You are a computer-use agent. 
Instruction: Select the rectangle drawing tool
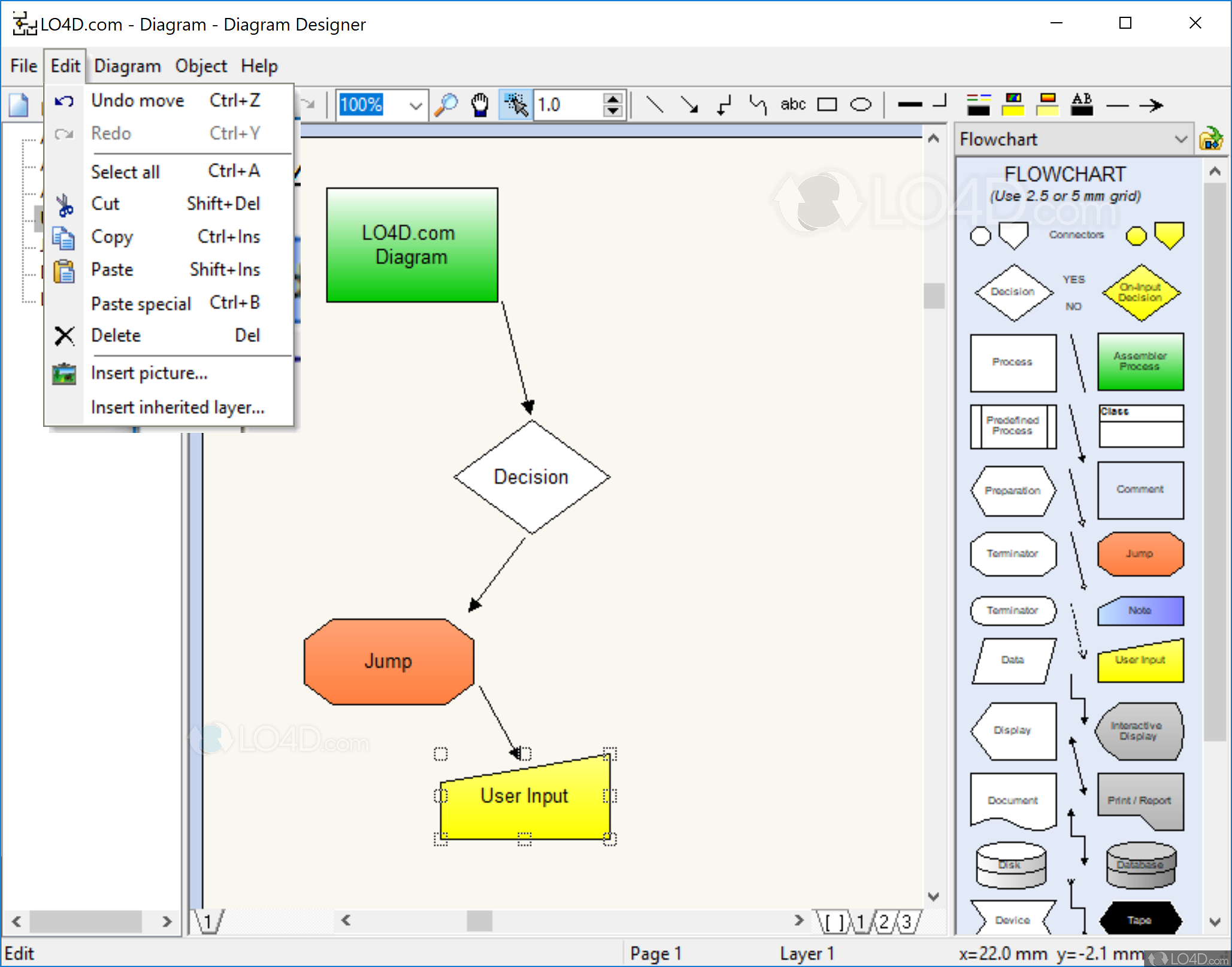click(828, 104)
